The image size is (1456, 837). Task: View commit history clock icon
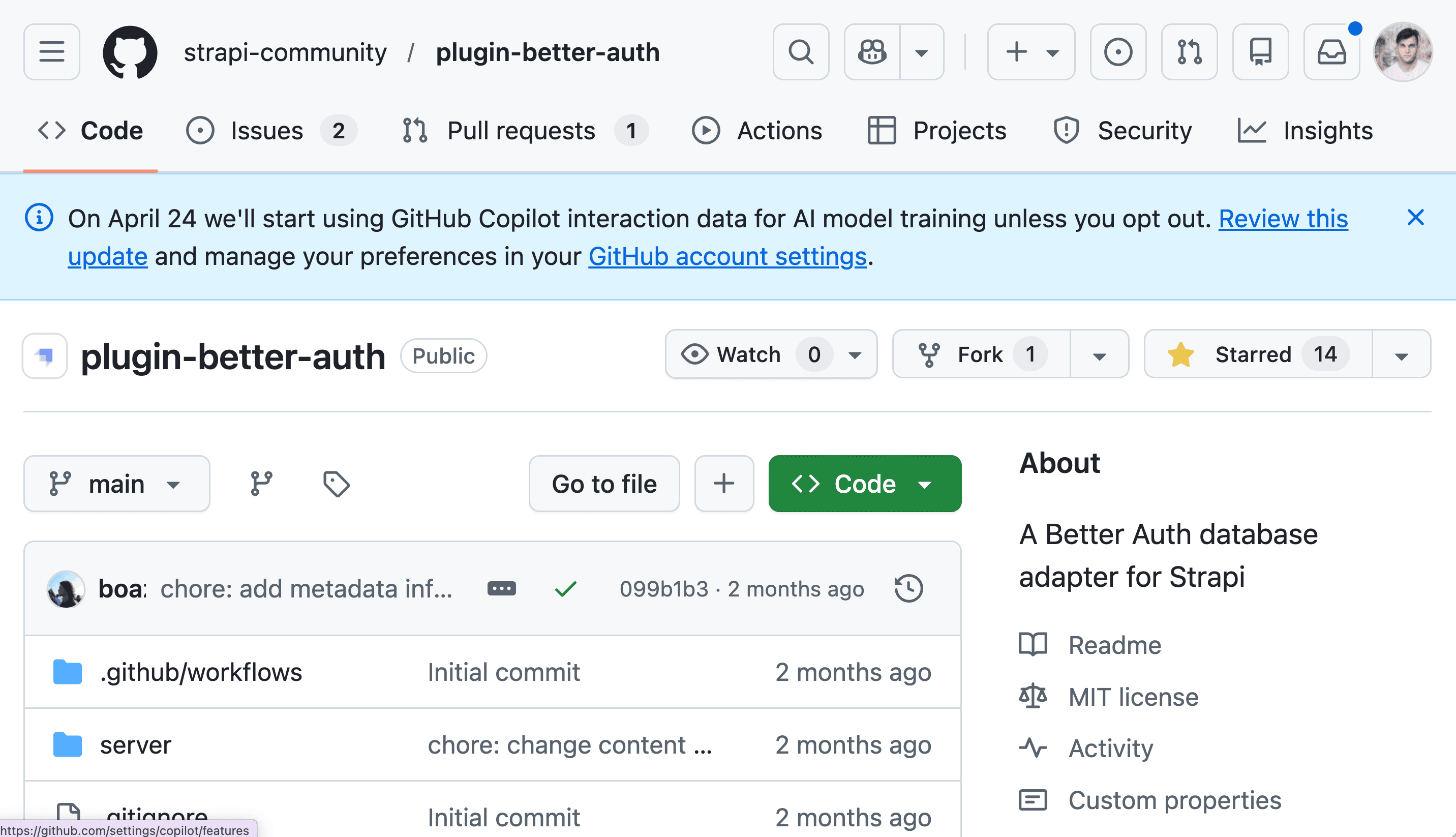[x=908, y=589]
